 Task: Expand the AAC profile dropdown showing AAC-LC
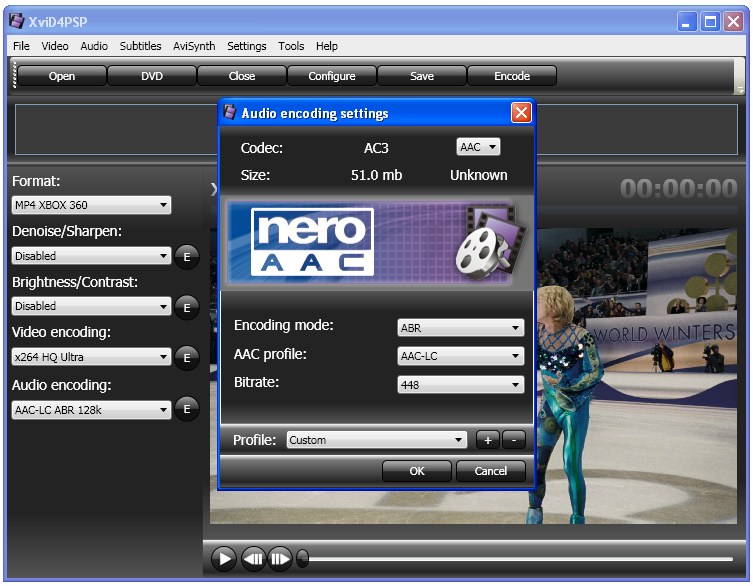(x=461, y=356)
